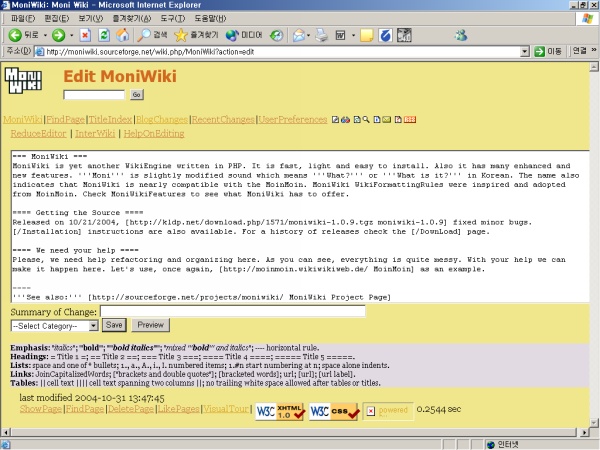
Task: Edit page with Word icon in toolbar
Action: pyautogui.click(x=340, y=35)
